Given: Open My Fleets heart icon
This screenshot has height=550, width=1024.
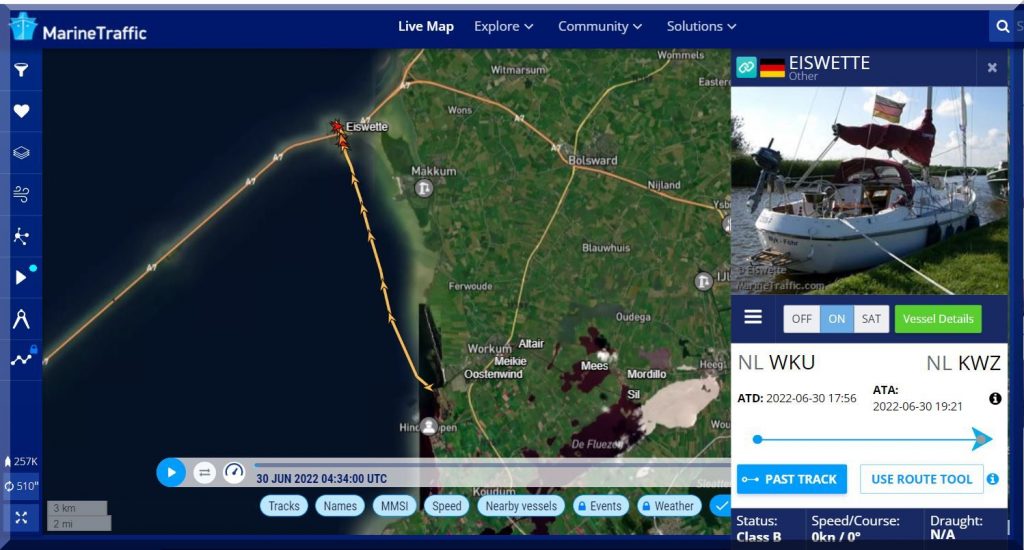Looking at the screenshot, I should pos(22,111).
